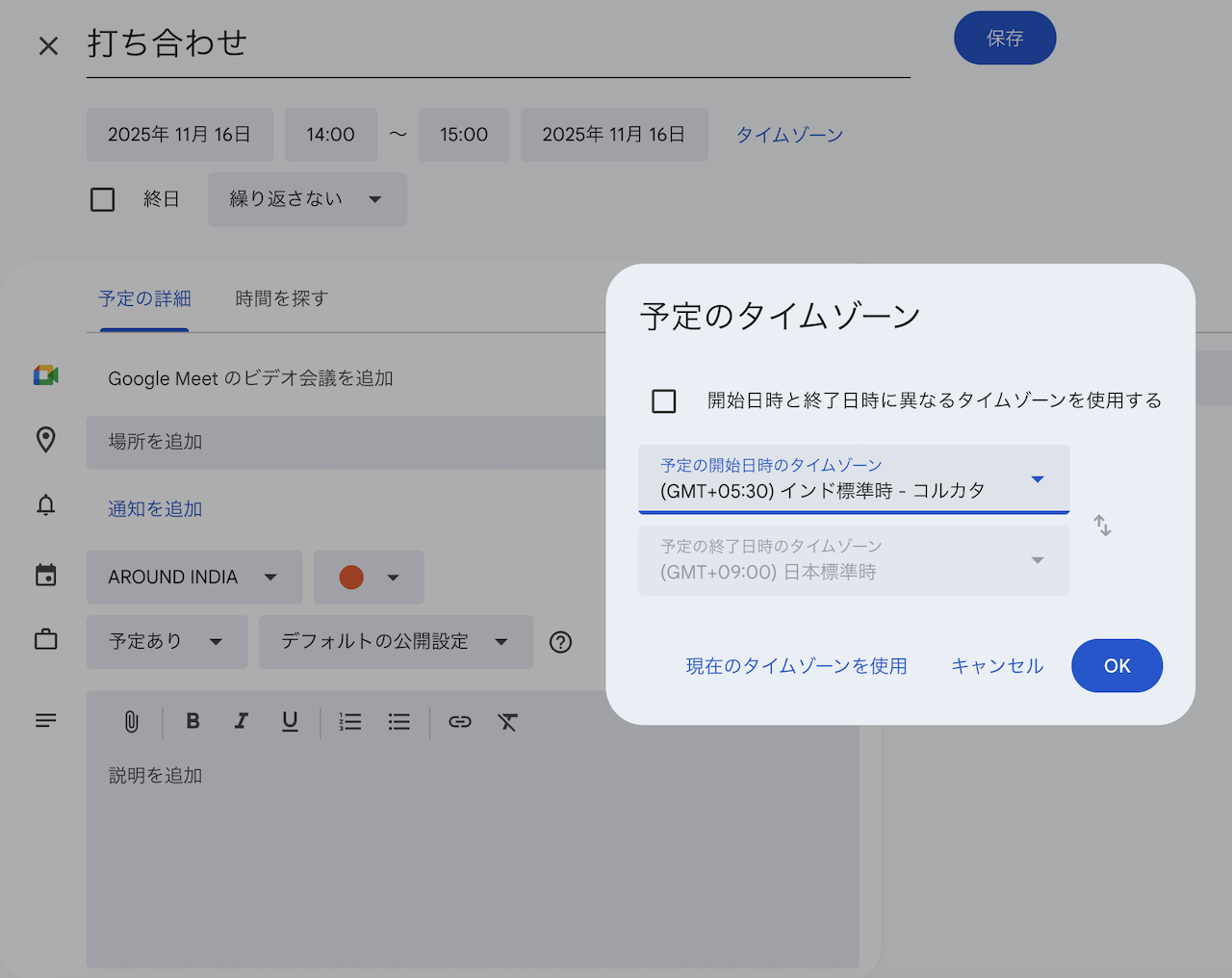
Task: Expand the 繰り返さない recurrence dropdown
Action: point(307,199)
